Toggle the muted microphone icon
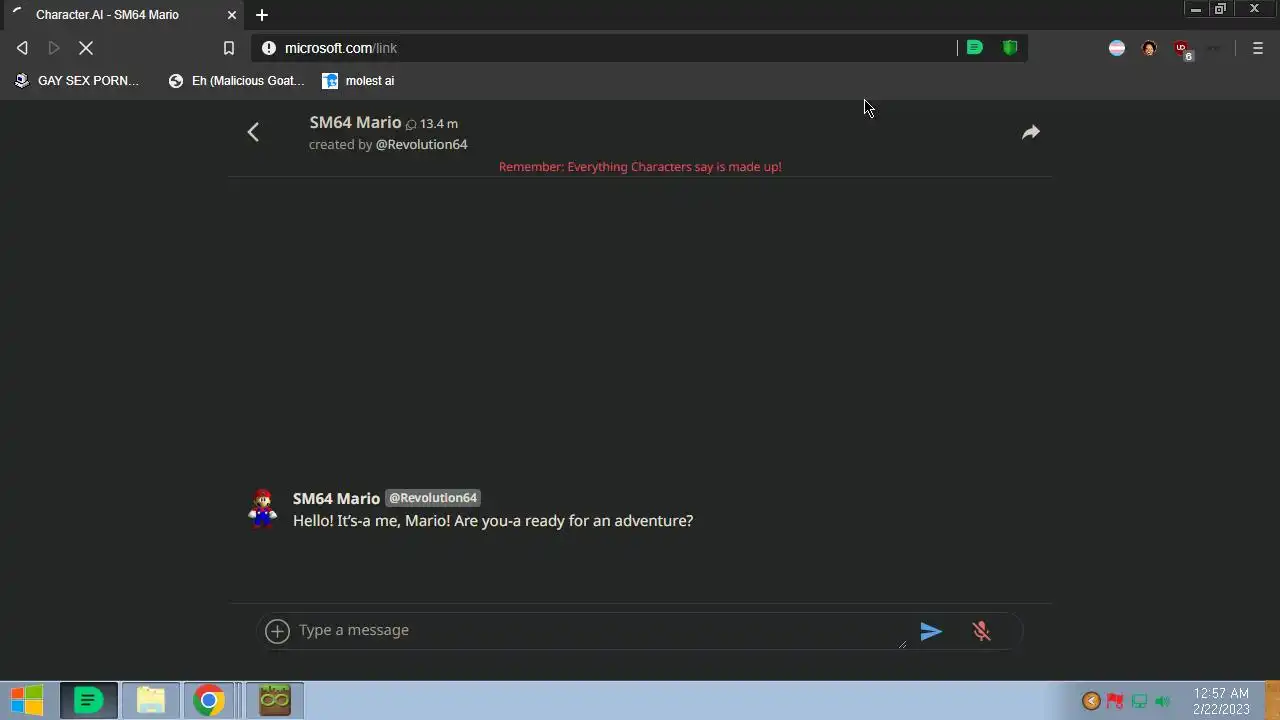1280x720 pixels. pyautogui.click(x=981, y=631)
